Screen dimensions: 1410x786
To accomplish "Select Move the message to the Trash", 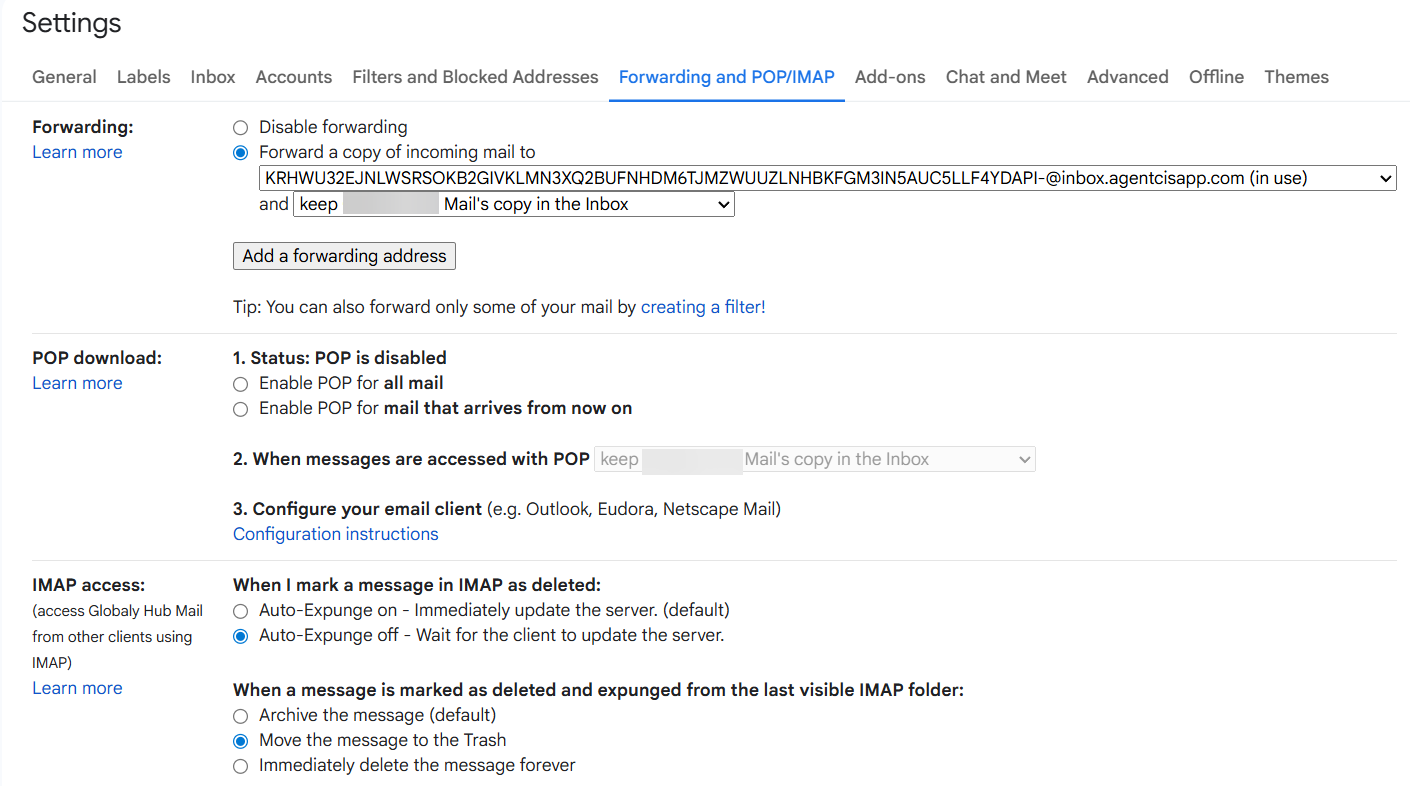I will point(240,741).
